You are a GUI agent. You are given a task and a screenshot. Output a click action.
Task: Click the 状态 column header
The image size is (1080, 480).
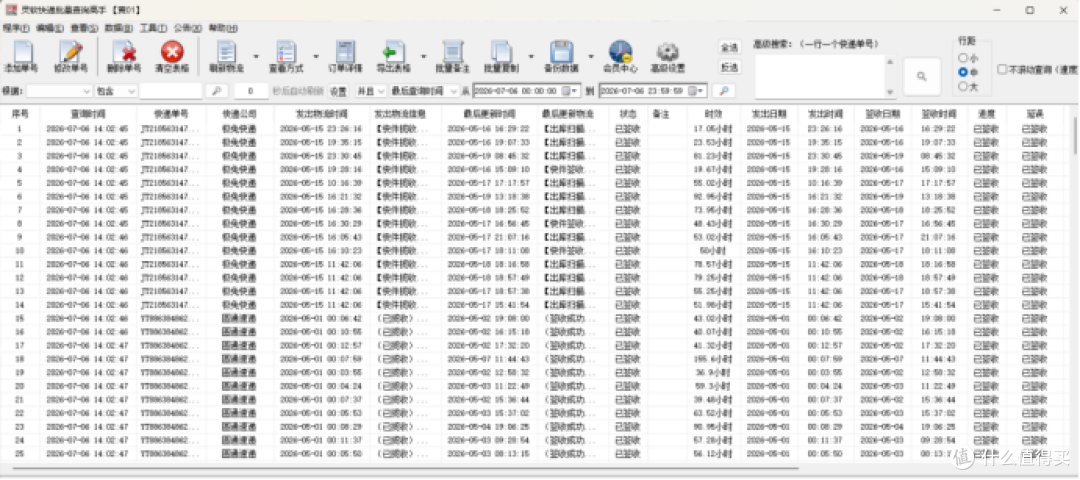(627, 114)
